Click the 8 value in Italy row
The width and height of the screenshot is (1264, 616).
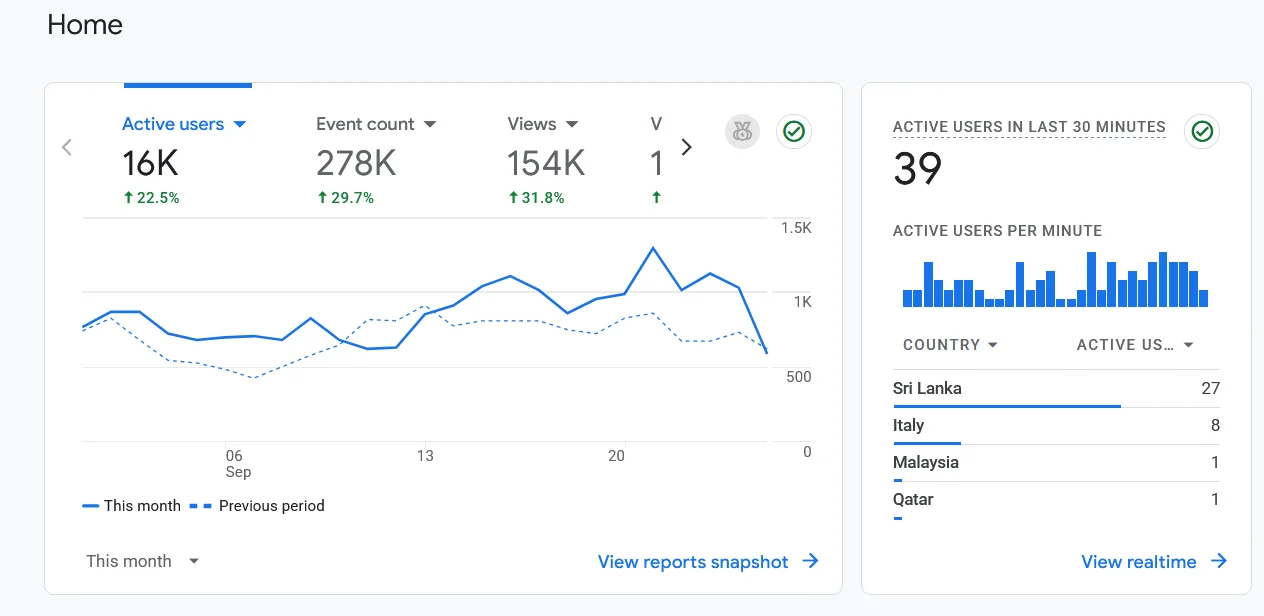click(1215, 426)
